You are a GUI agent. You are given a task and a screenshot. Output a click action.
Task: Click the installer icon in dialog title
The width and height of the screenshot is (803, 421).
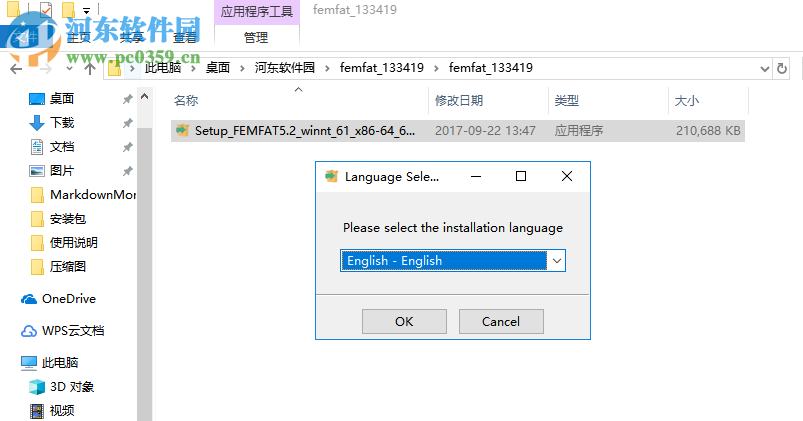coord(331,177)
